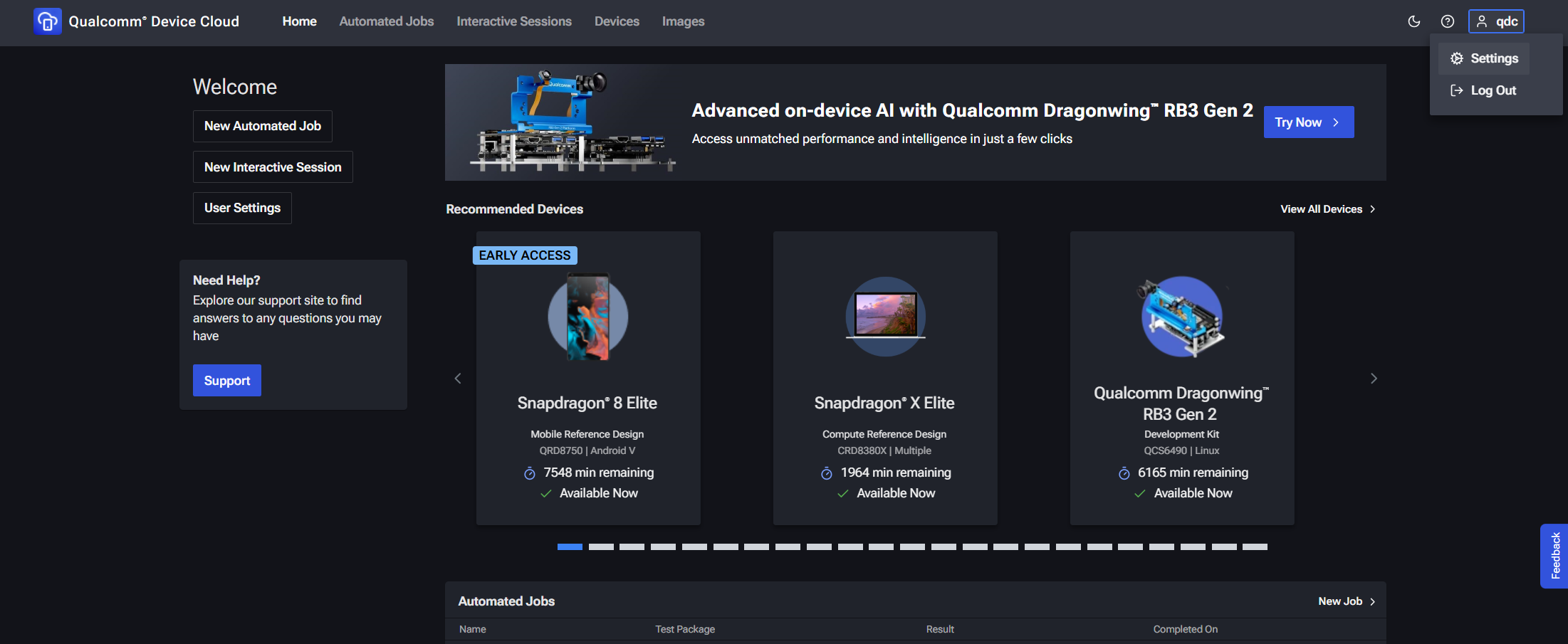Screen dimensions: 1568x644
Task: Click the New Job link
Action: tap(1347, 601)
